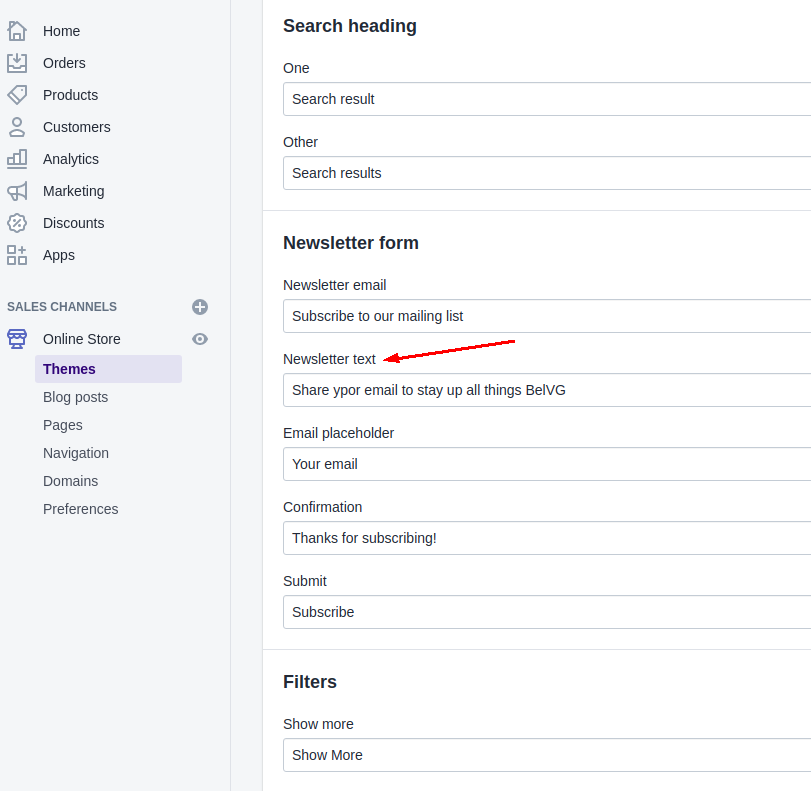Viewport: 811px width, 791px height.
Task: Click the Apps grid icon
Action: [17, 255]
